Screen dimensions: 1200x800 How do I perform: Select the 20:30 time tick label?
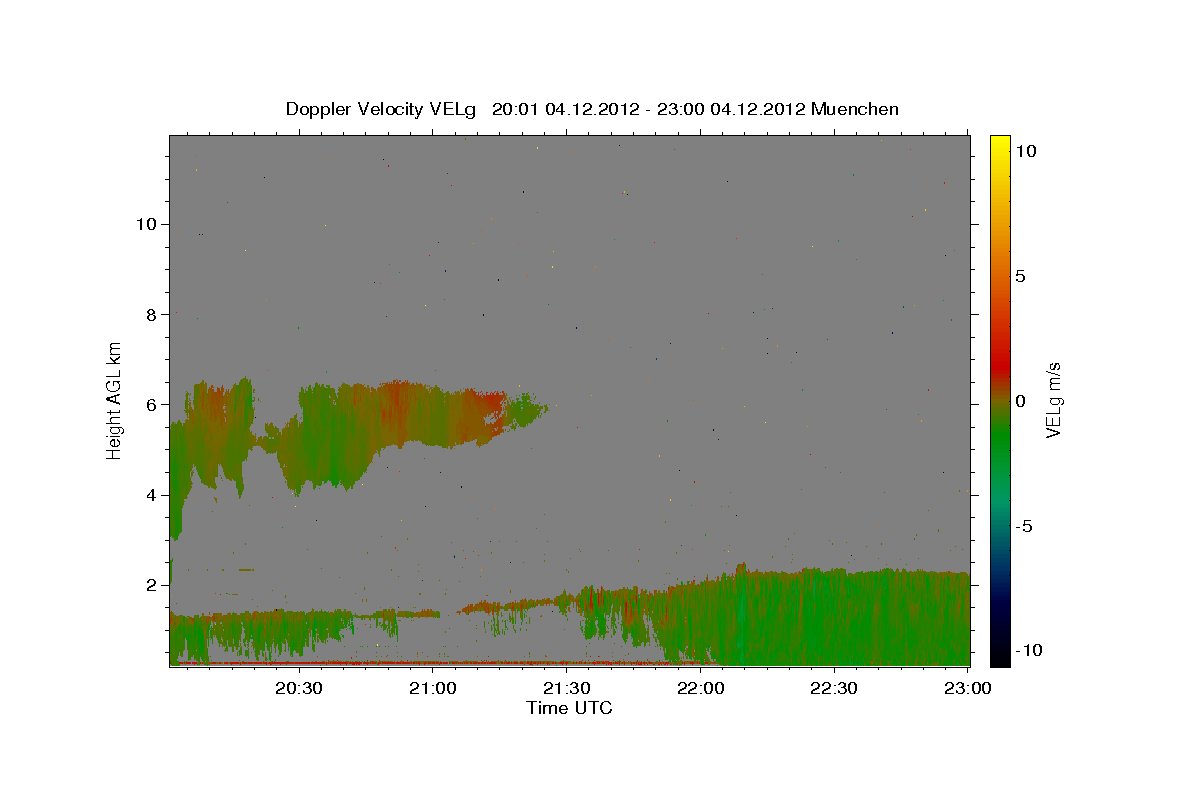coord(299,688)
